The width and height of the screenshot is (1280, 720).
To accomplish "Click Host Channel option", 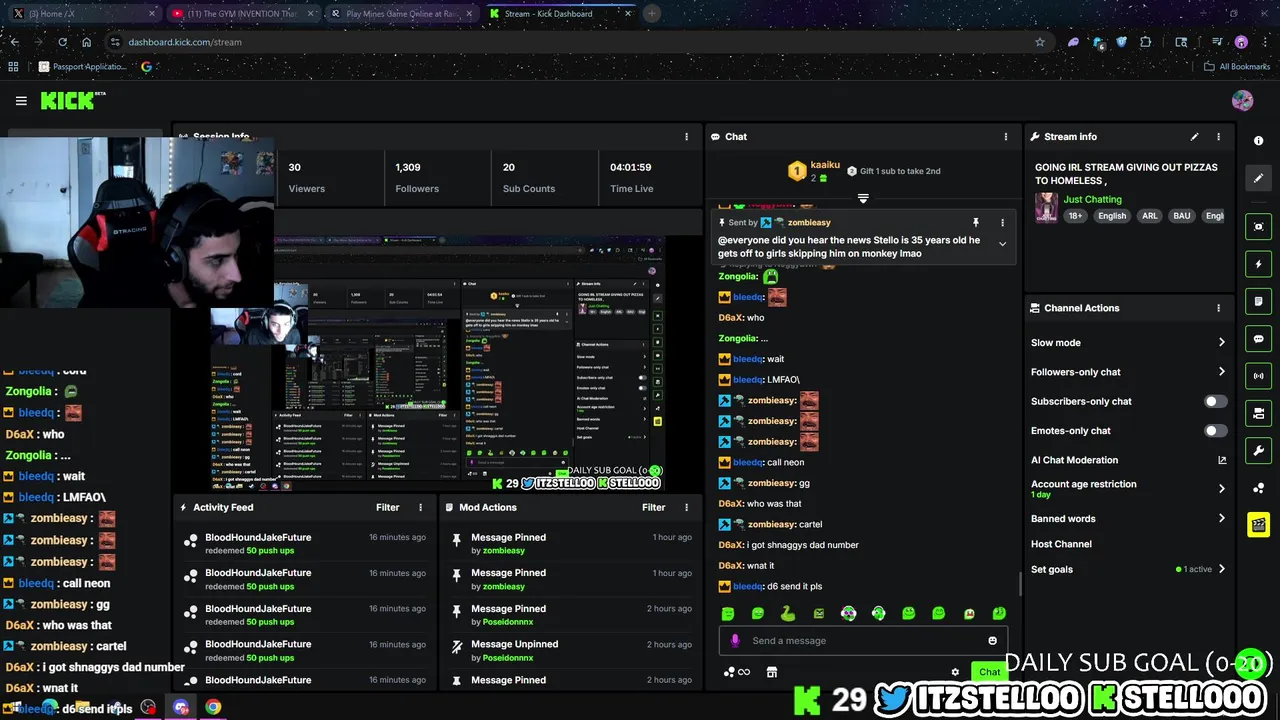I will pyautogui.click(x=1061, y=544).
